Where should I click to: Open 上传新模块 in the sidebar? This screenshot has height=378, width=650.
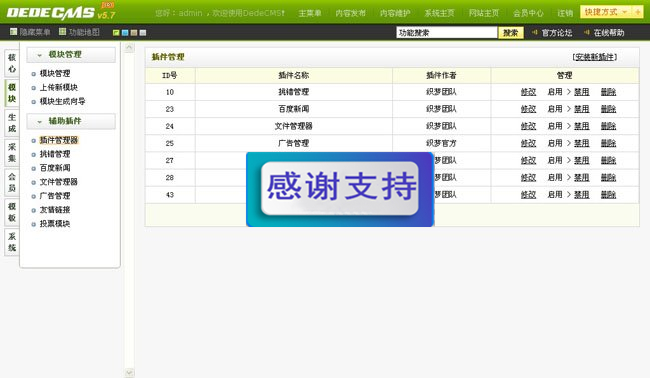(x=58, y=87)
